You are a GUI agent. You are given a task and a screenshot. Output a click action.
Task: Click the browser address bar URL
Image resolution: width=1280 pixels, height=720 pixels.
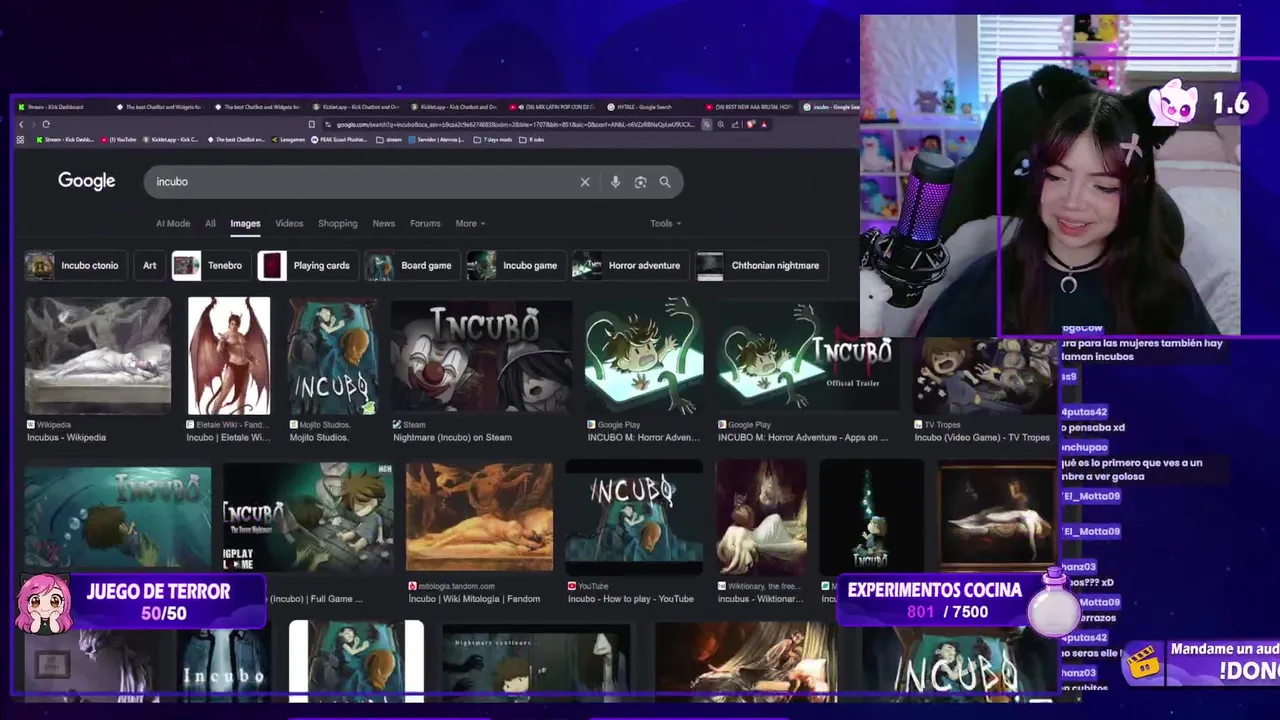point(515,125)
